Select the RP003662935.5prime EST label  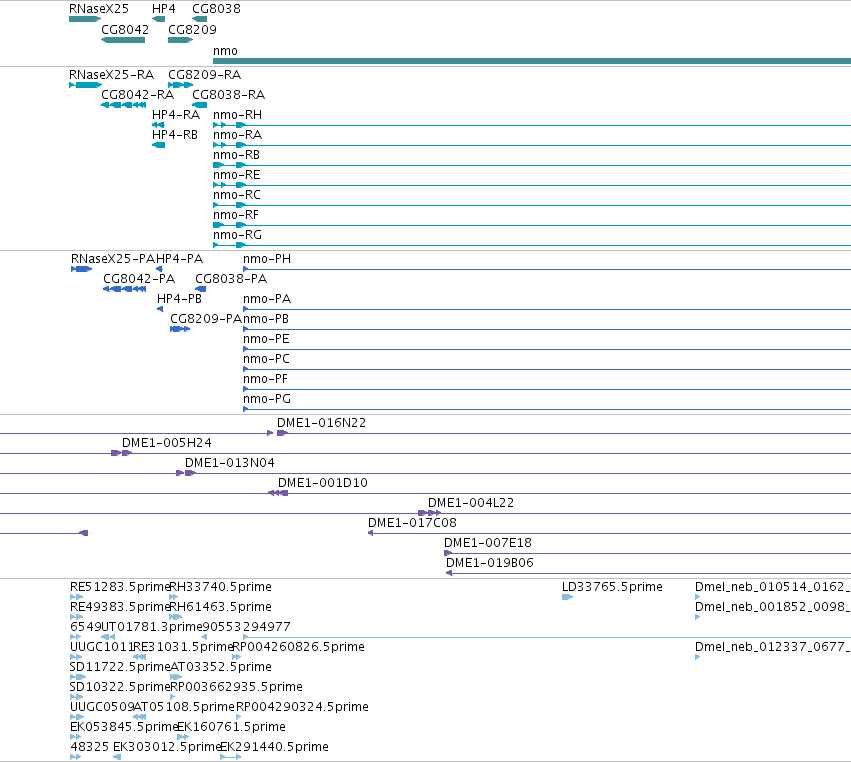237,688
